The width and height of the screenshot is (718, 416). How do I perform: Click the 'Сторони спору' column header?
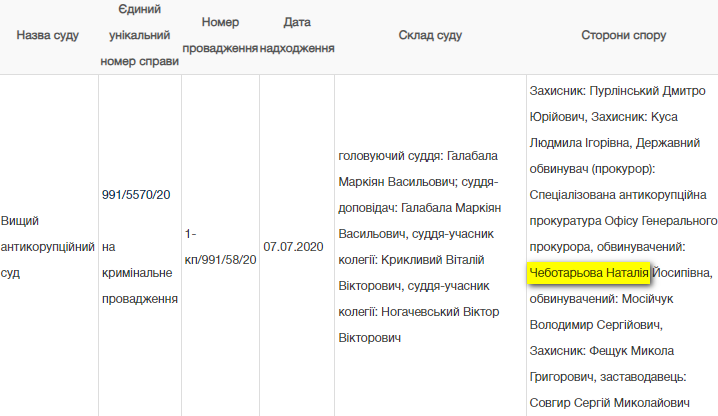coord(623,35)
